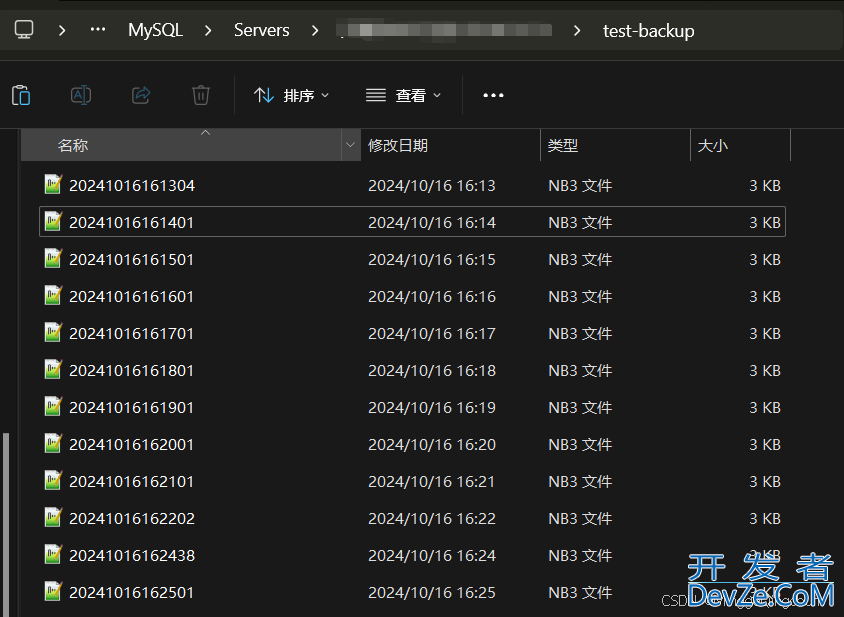Select the NB3 icon of file 20241016161501
Screen dimensions: 844x617
(x=53, y=258)
